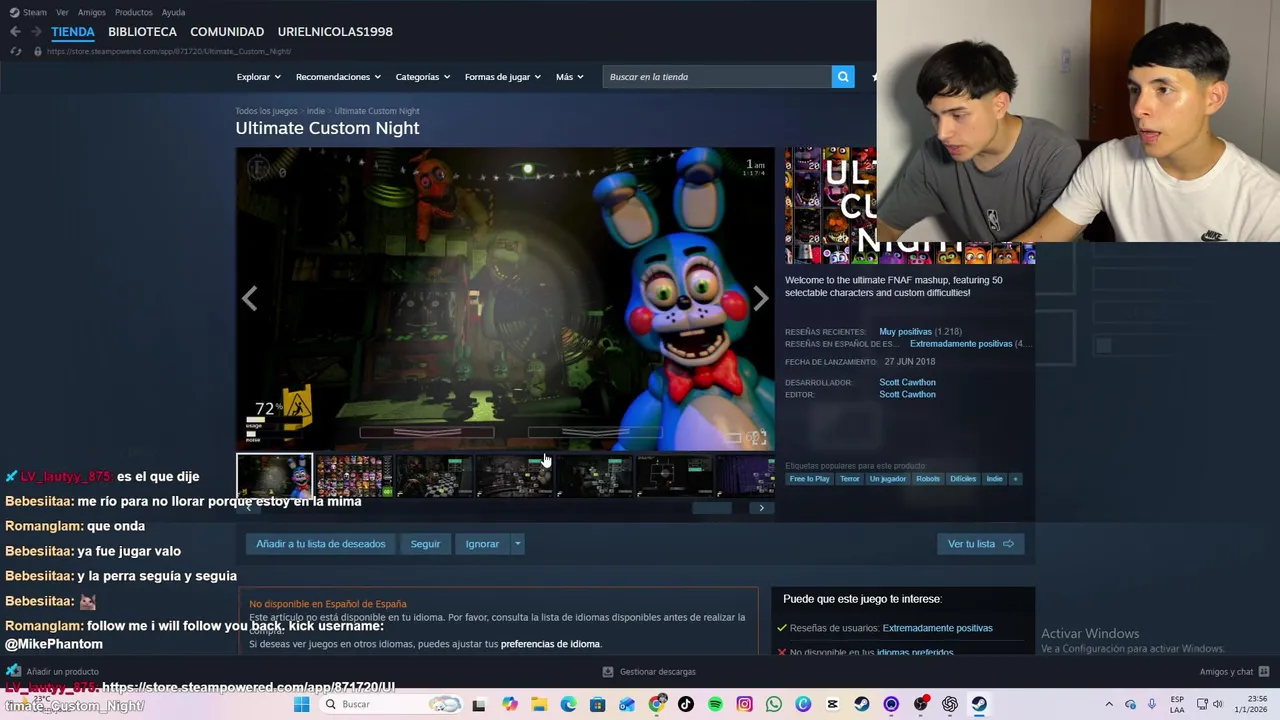Image resolution: width=1280 pixels, height=720 pixels.
Task: Click the Ver tu lista button
Action: [x=980, y=544]
